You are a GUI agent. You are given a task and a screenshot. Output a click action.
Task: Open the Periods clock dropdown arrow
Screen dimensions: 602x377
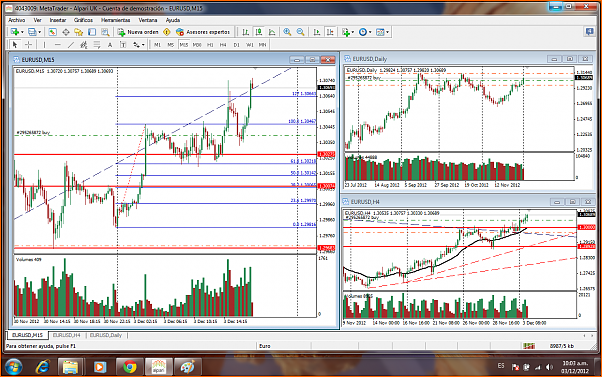(370, 32)
